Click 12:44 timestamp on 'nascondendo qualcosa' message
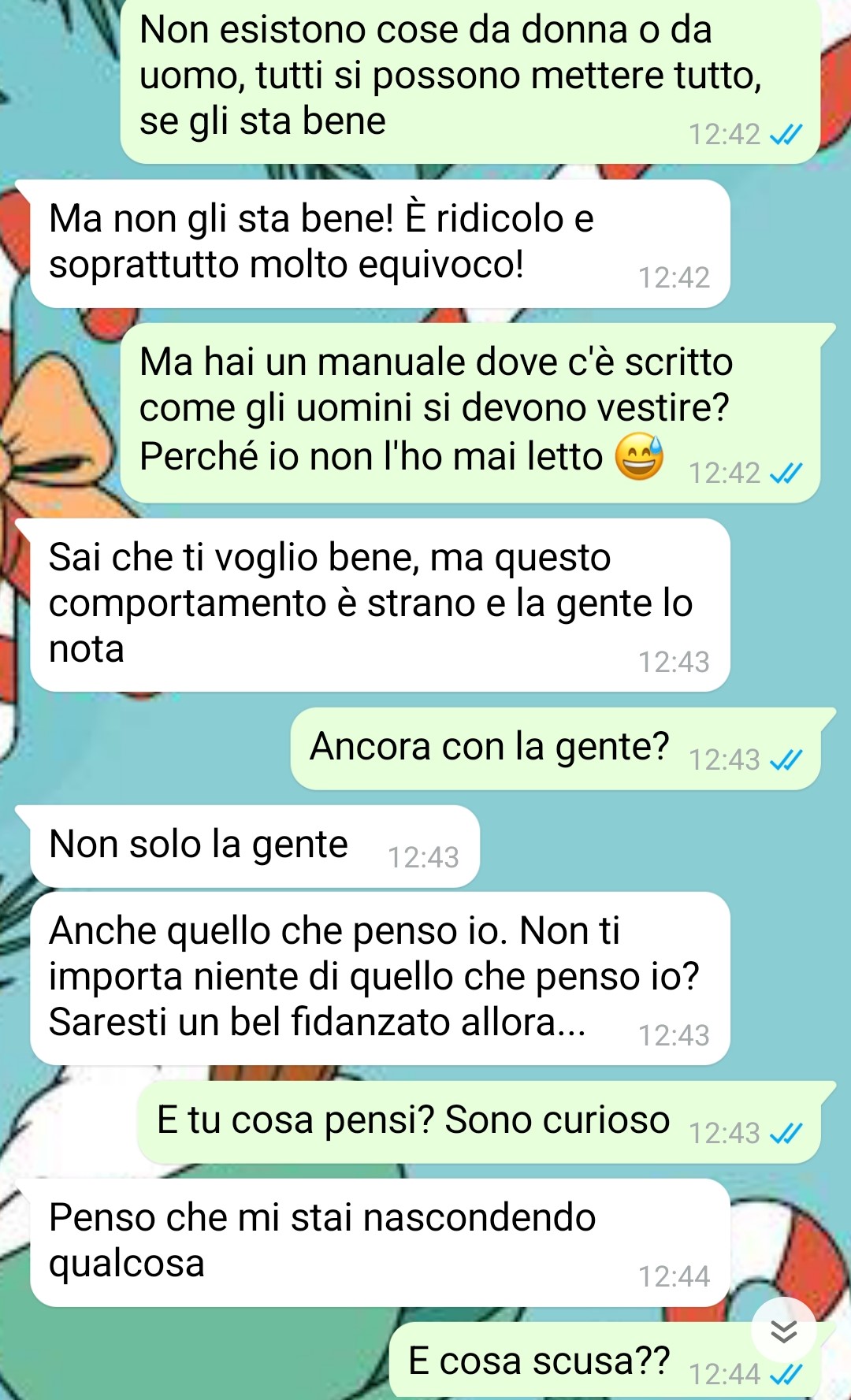Screen dimensions: 851x1400 674,1276
